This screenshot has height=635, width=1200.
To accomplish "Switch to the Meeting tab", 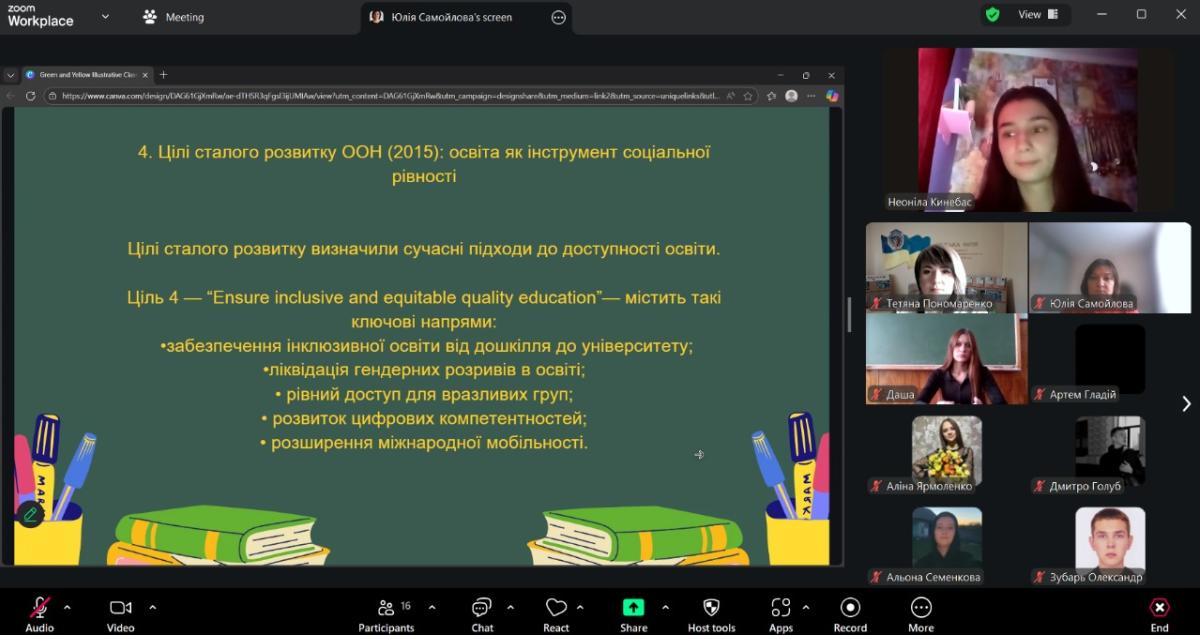I will pyautogui.click(x=174, y=17).
